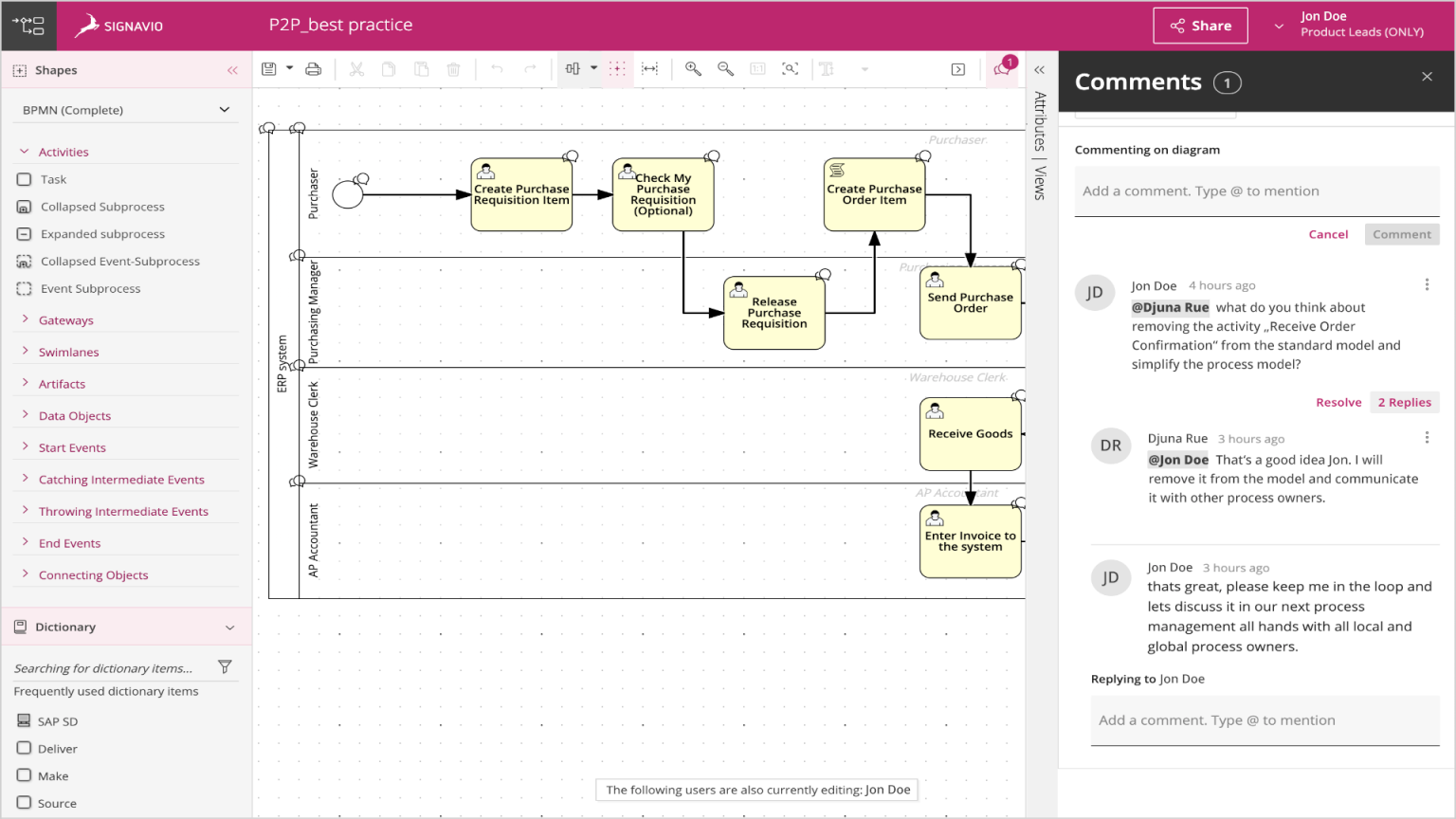1456x819 pixels.
Task: Toggle the snap-to-grid dotted icon
Action: tap(617, 69)
